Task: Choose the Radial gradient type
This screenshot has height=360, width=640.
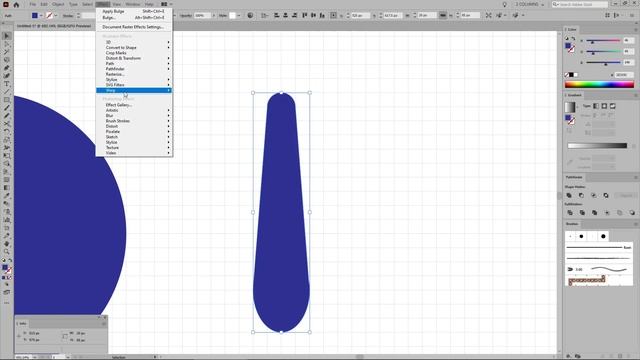Action: pos(604,106)
